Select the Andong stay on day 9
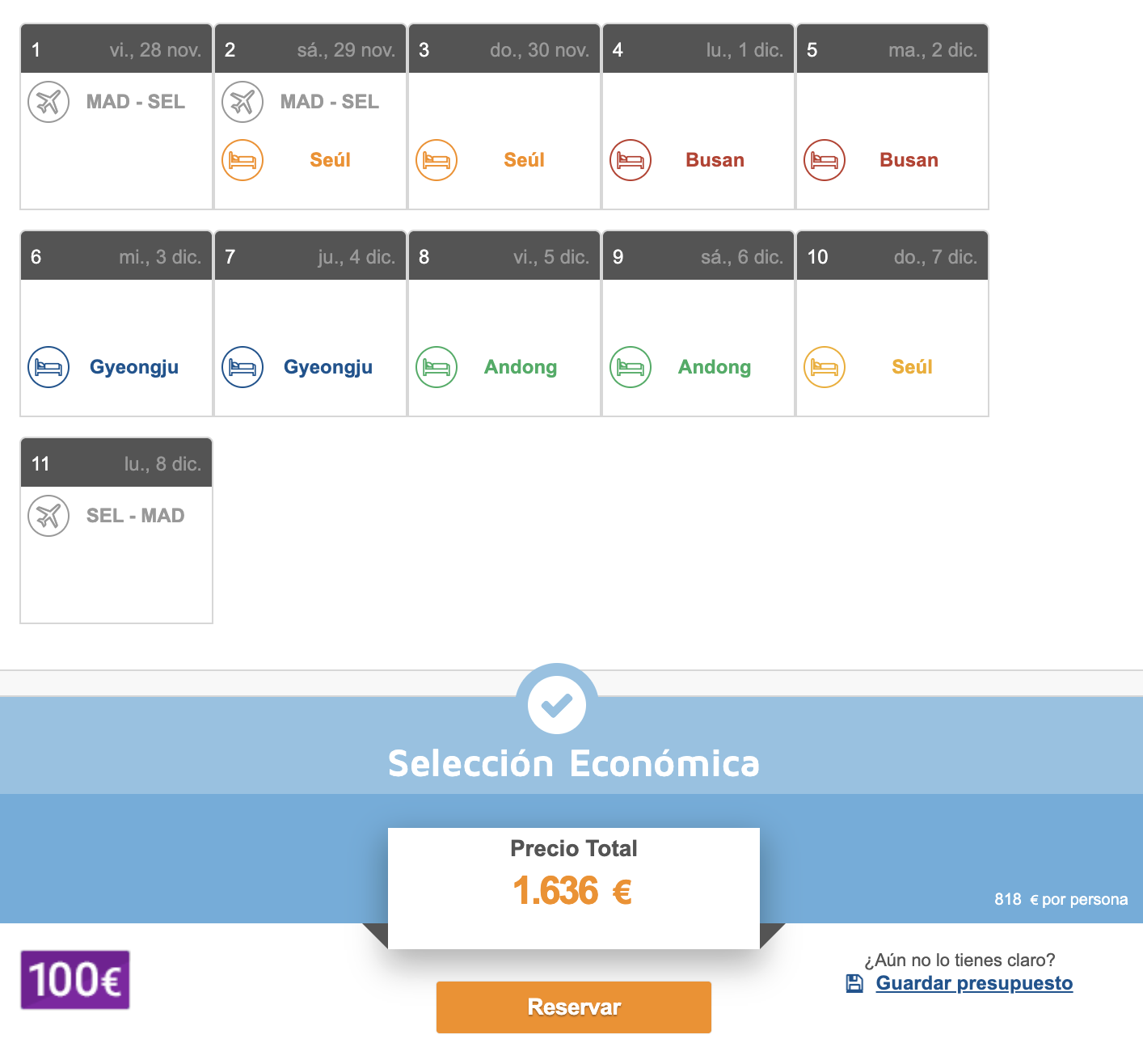This screenshot has width=1143, height=1064. click(x=715, y=367)
